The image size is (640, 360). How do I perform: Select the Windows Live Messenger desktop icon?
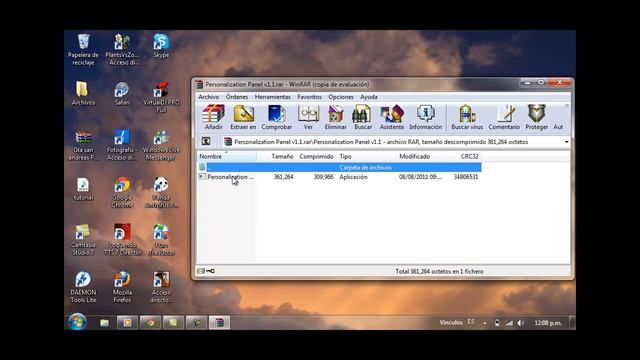pyautogui.click(x=160, y=145)
